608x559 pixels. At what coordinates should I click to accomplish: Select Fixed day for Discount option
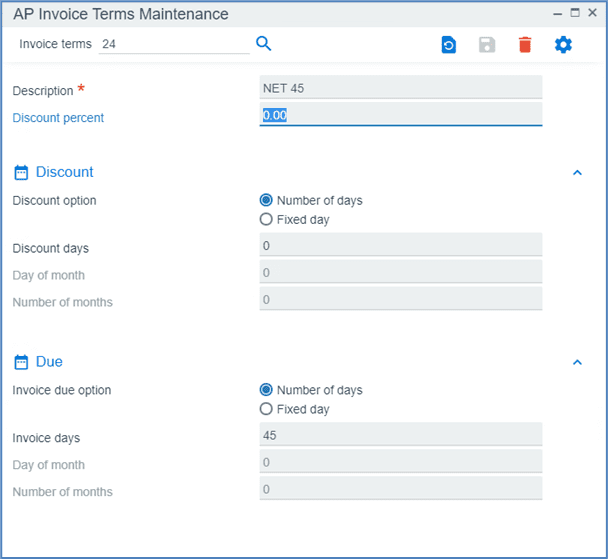click(266, 219)
